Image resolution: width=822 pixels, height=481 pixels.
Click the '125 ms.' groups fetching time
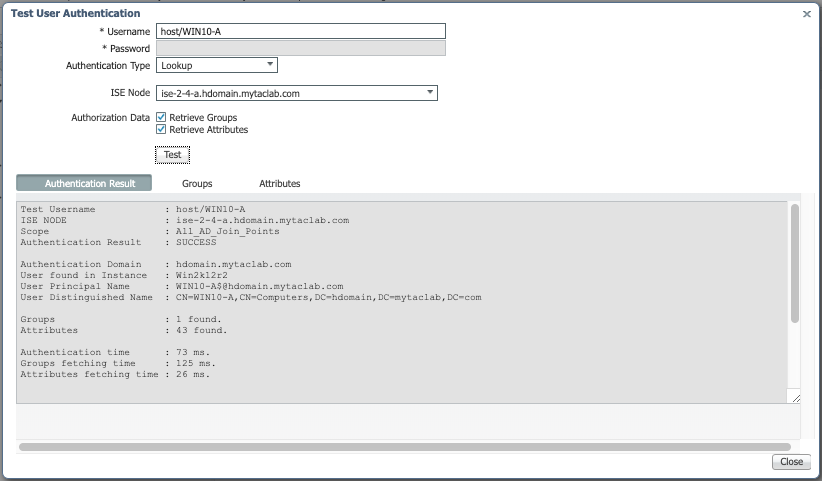tap(196, 363)
